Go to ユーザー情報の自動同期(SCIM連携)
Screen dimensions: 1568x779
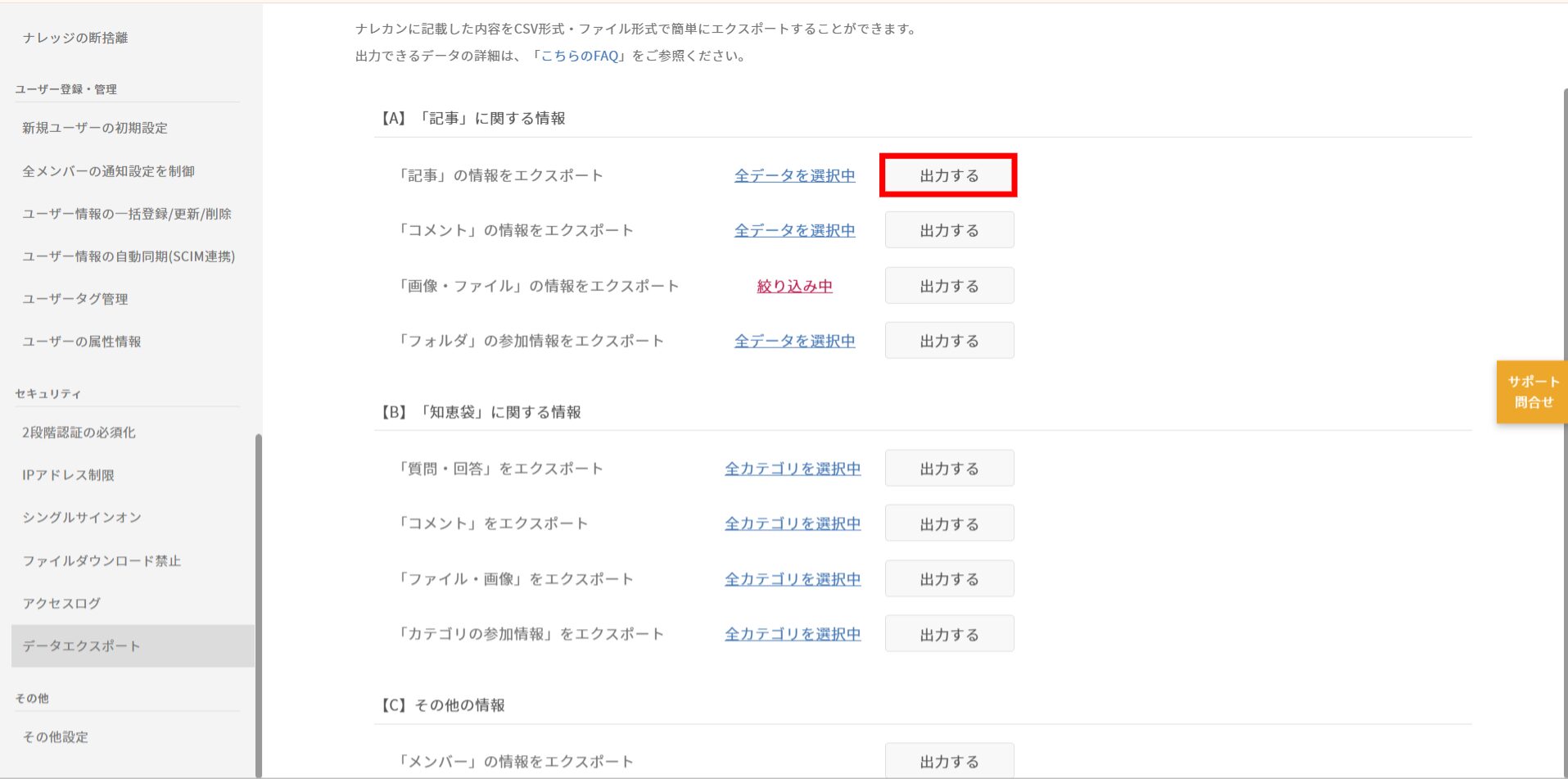pyautogui.click(x=129, y=256)
